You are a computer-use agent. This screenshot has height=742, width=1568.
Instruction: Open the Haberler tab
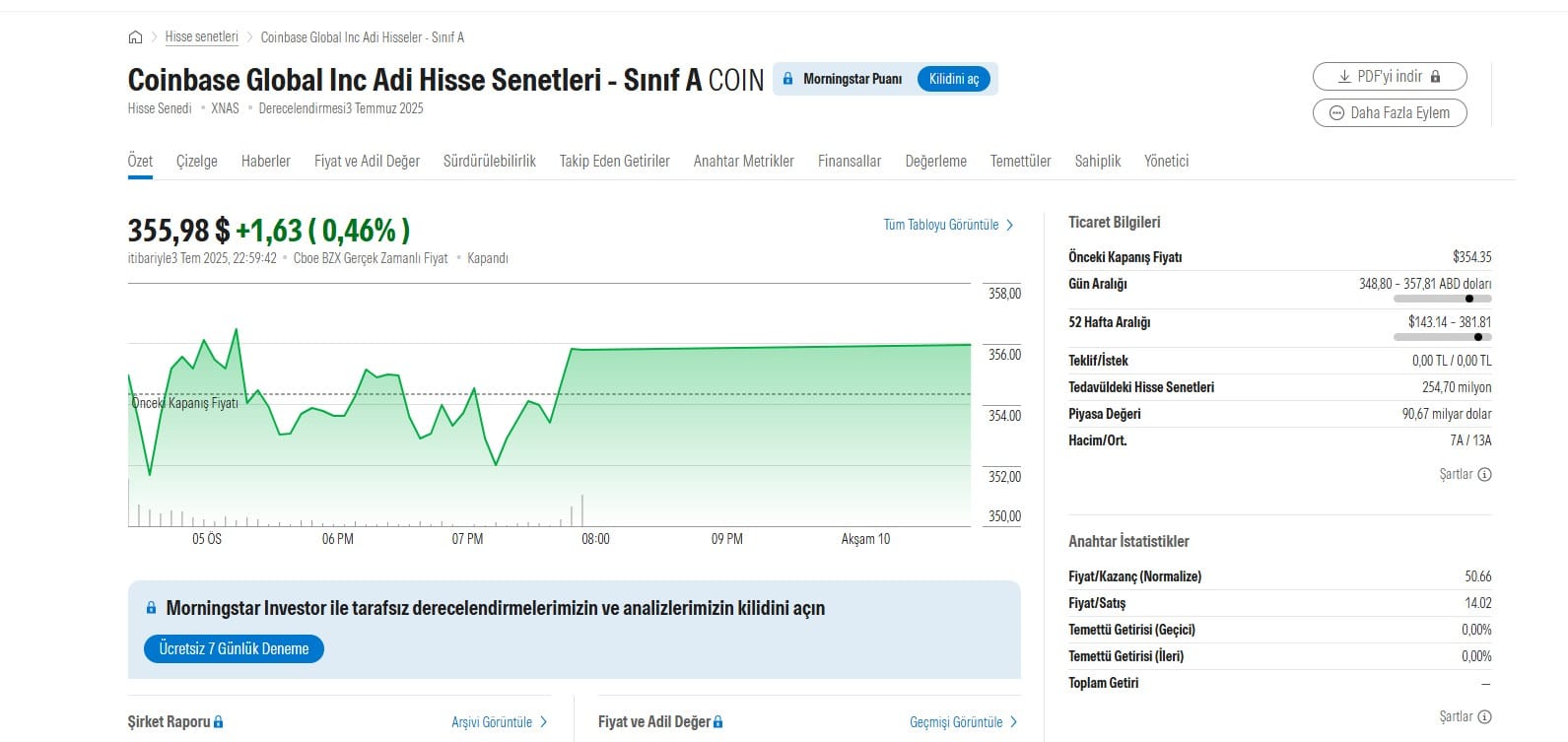tap(266, 161)
